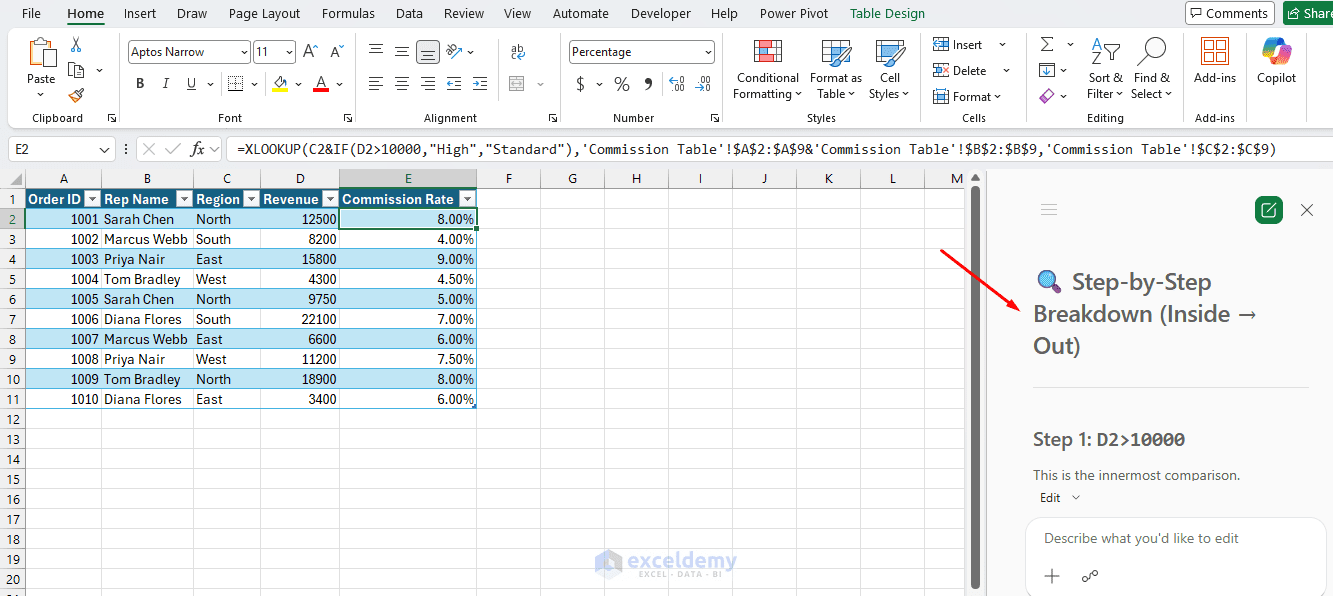The image size is (1333, 596).
Task: Open the Insert ribbon tab
Action: point(140,13)
